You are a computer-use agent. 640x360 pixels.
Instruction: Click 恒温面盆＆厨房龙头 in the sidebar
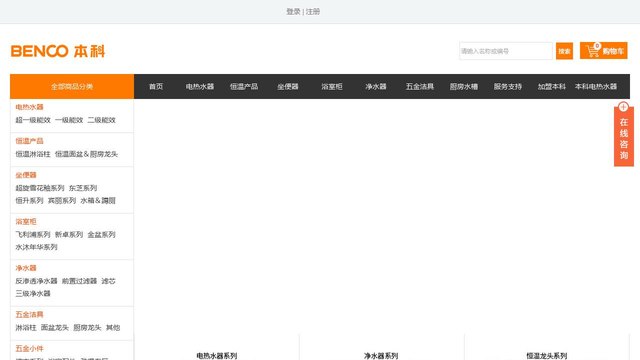(x=87, y=154)
